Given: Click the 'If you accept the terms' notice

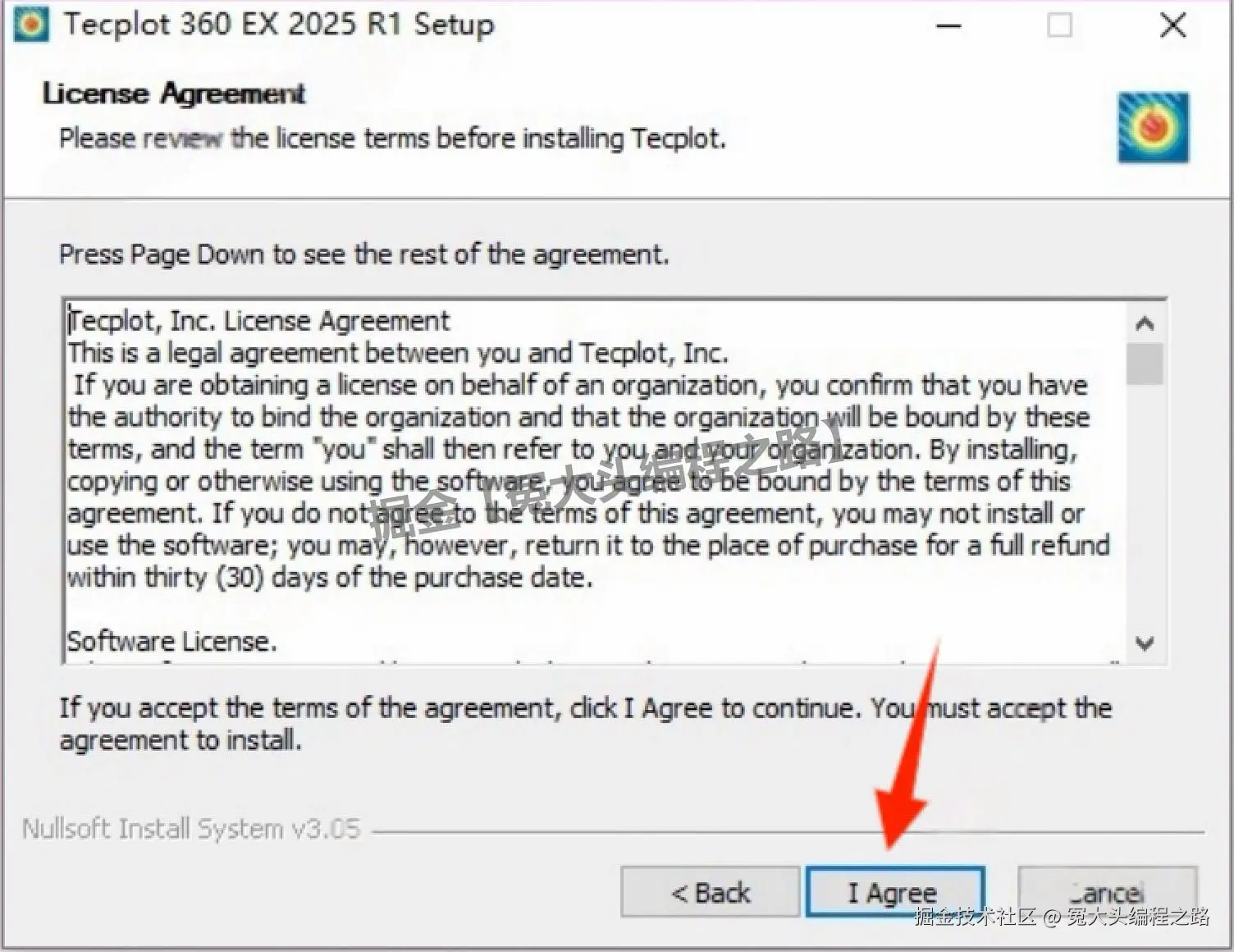Looking at the screenshot, I should (x=585, y=724).
